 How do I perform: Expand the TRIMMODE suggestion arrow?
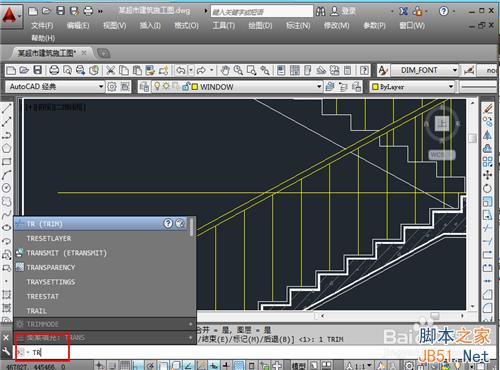point(191,324)
